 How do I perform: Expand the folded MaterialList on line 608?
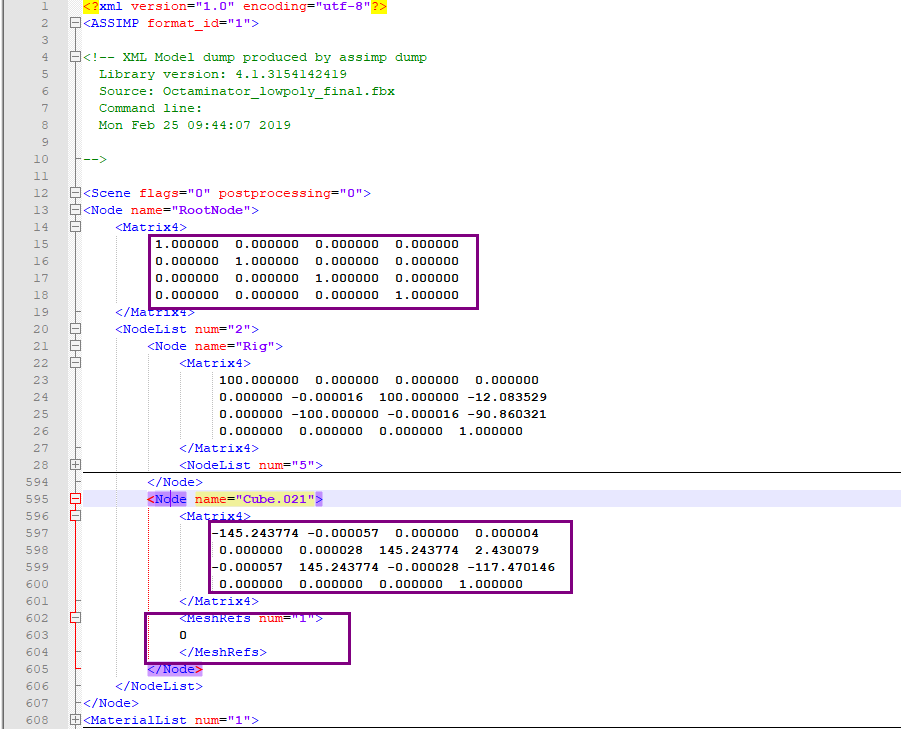tap(75, 719)
